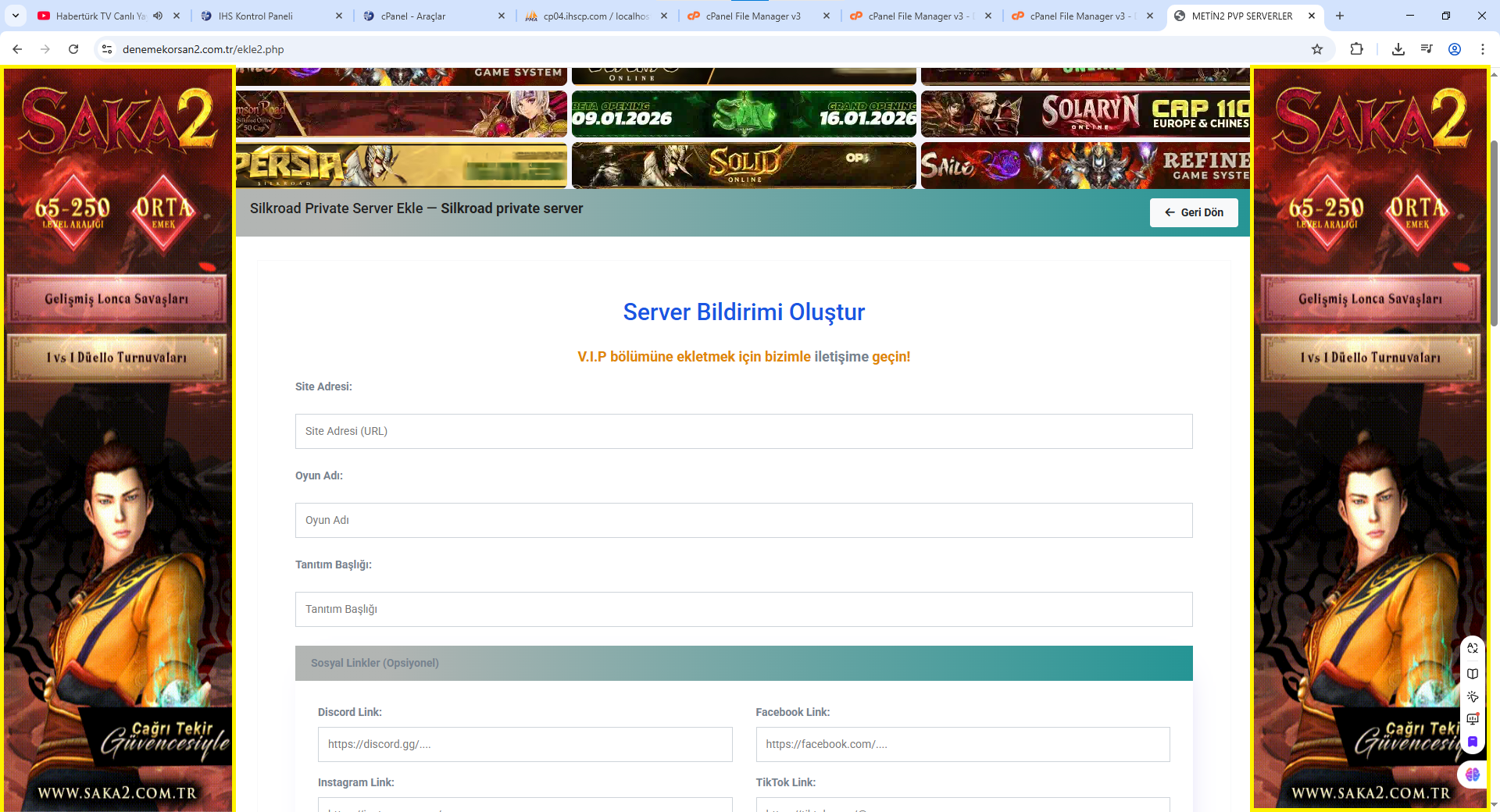The image size is (1500, 812).
Task: View site information icon in the address bar
Action: [107, 49]
